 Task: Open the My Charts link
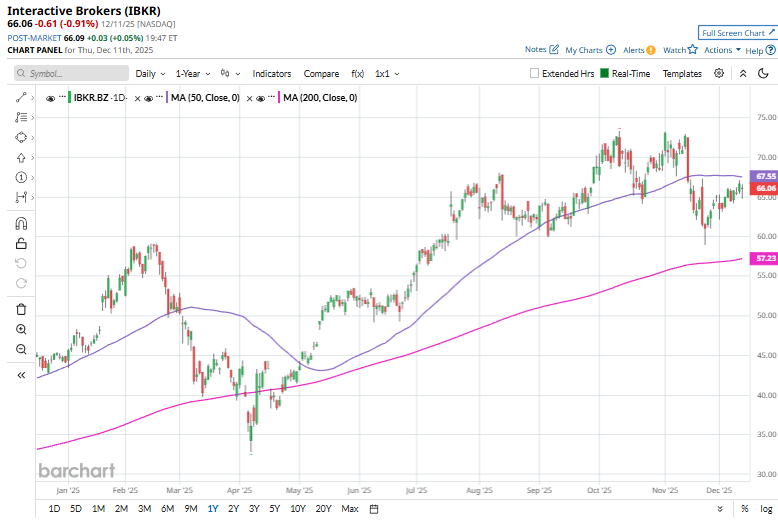coord(590,49)
